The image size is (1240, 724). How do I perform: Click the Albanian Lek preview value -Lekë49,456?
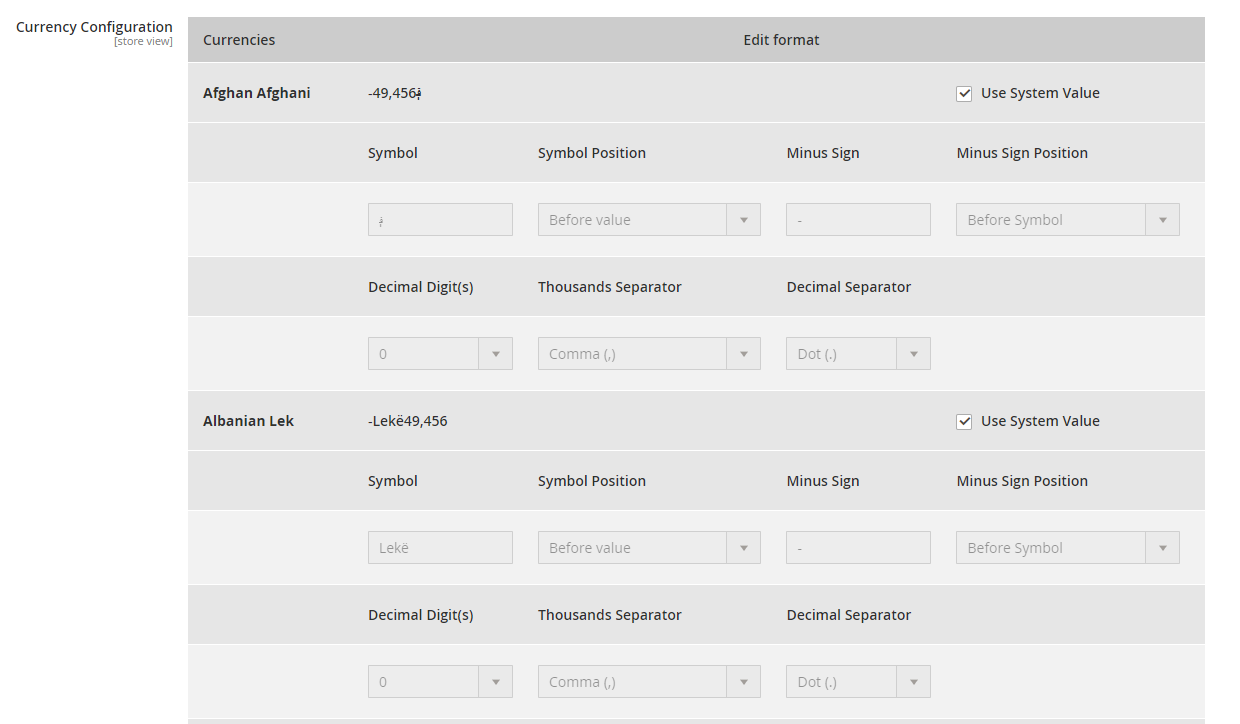click(x=408, y=421)
